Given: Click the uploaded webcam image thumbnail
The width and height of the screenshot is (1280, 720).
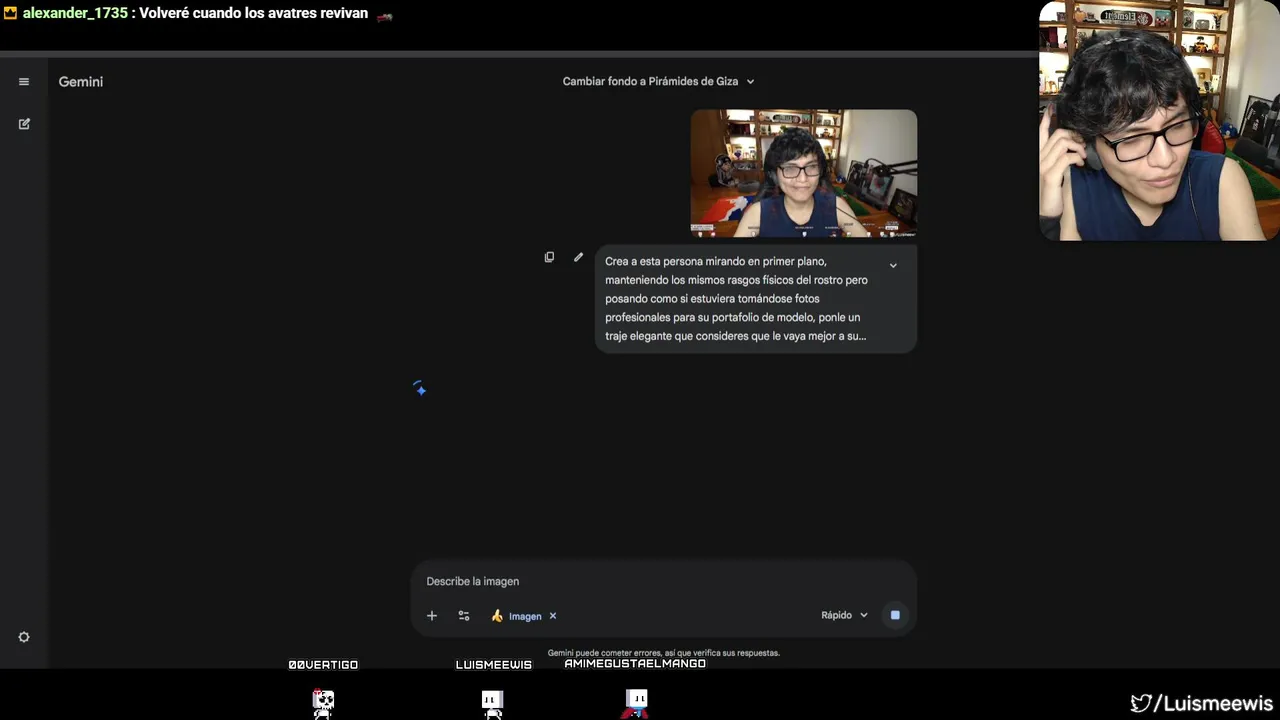Looking at the screenshot, I should tap(804, 173).
